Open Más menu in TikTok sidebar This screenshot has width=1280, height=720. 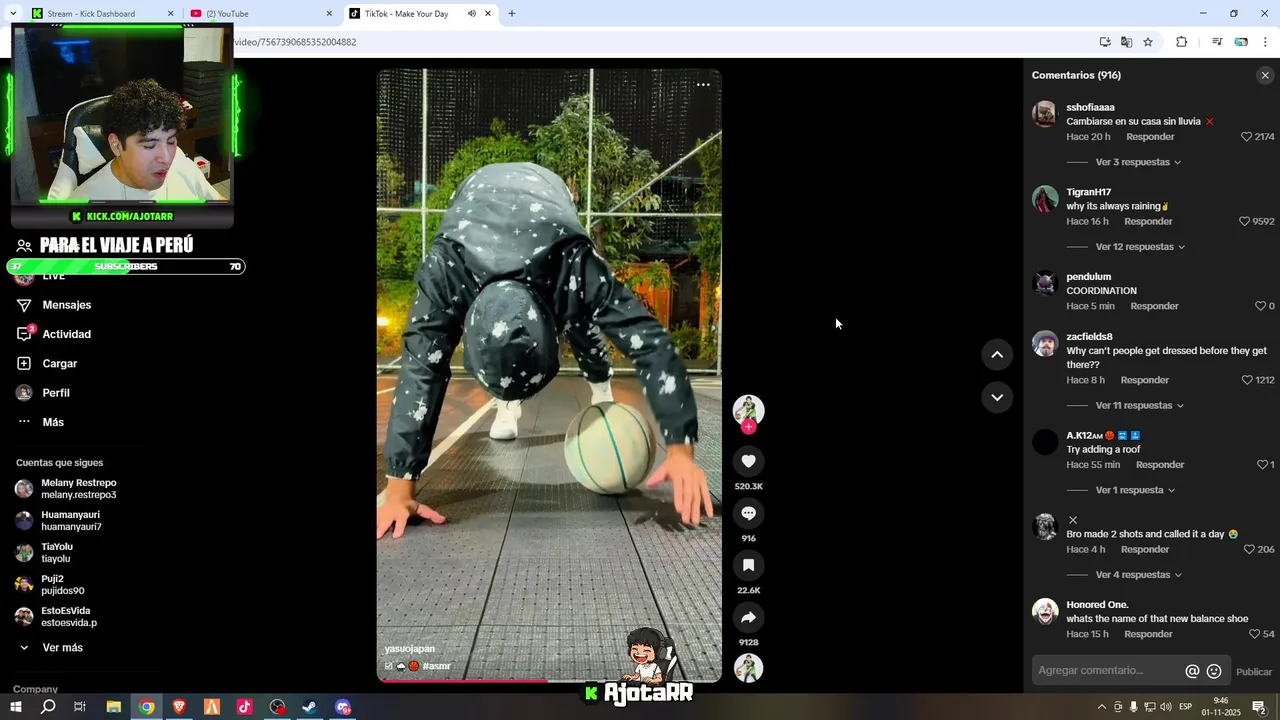pyautogui.click(x=52, y=422)
